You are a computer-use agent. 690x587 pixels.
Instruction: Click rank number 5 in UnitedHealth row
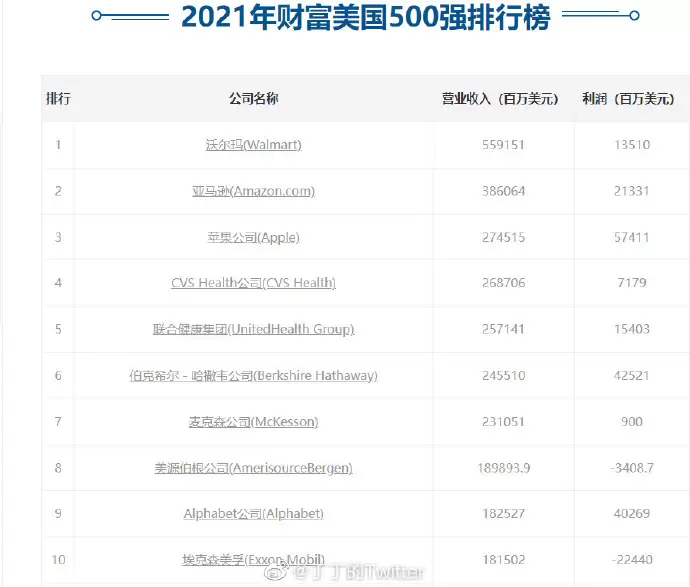pos(58,329)
